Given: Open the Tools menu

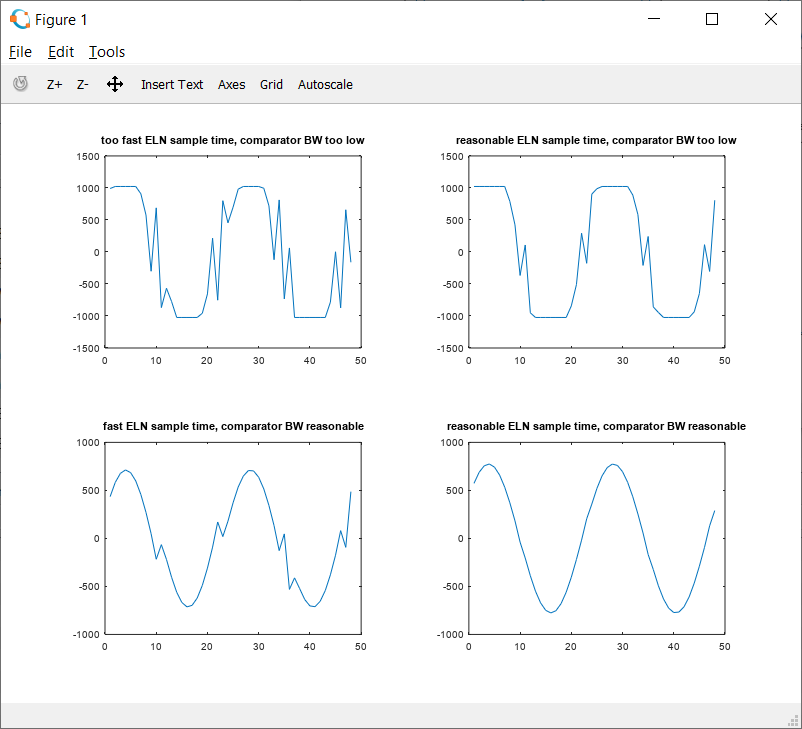Looking at the screenshot, I should [107, 52].
